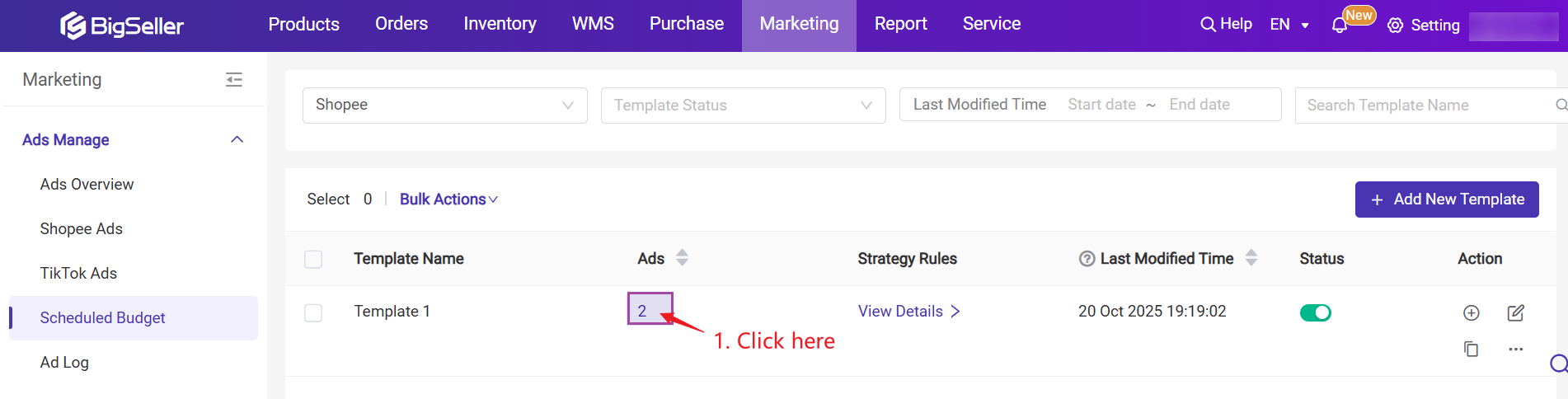Sort by the Ads column
This screenshot has width=1568, height=399.
point(682,258)
